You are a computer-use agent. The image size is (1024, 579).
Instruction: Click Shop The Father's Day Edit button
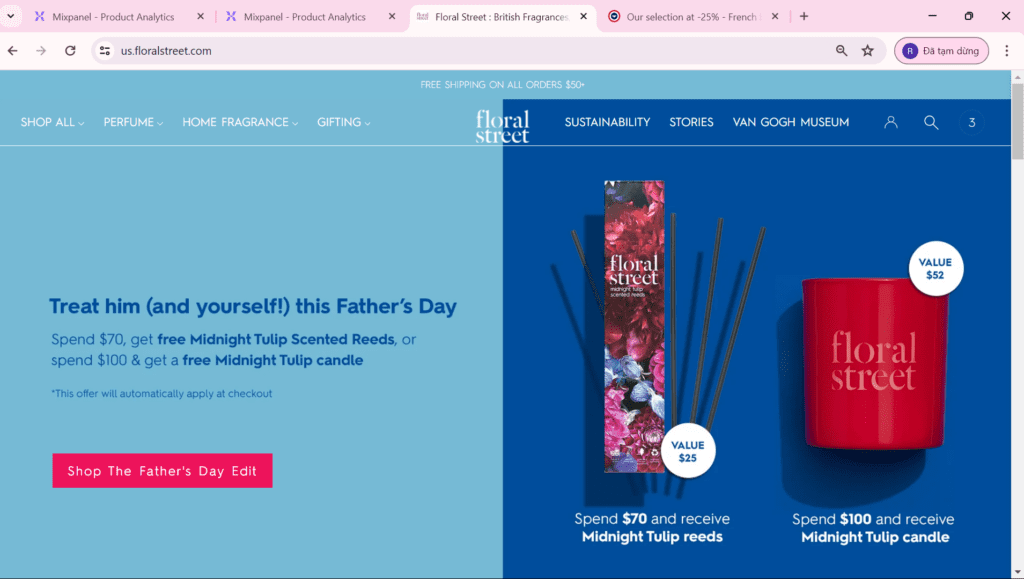click(162, 471)
